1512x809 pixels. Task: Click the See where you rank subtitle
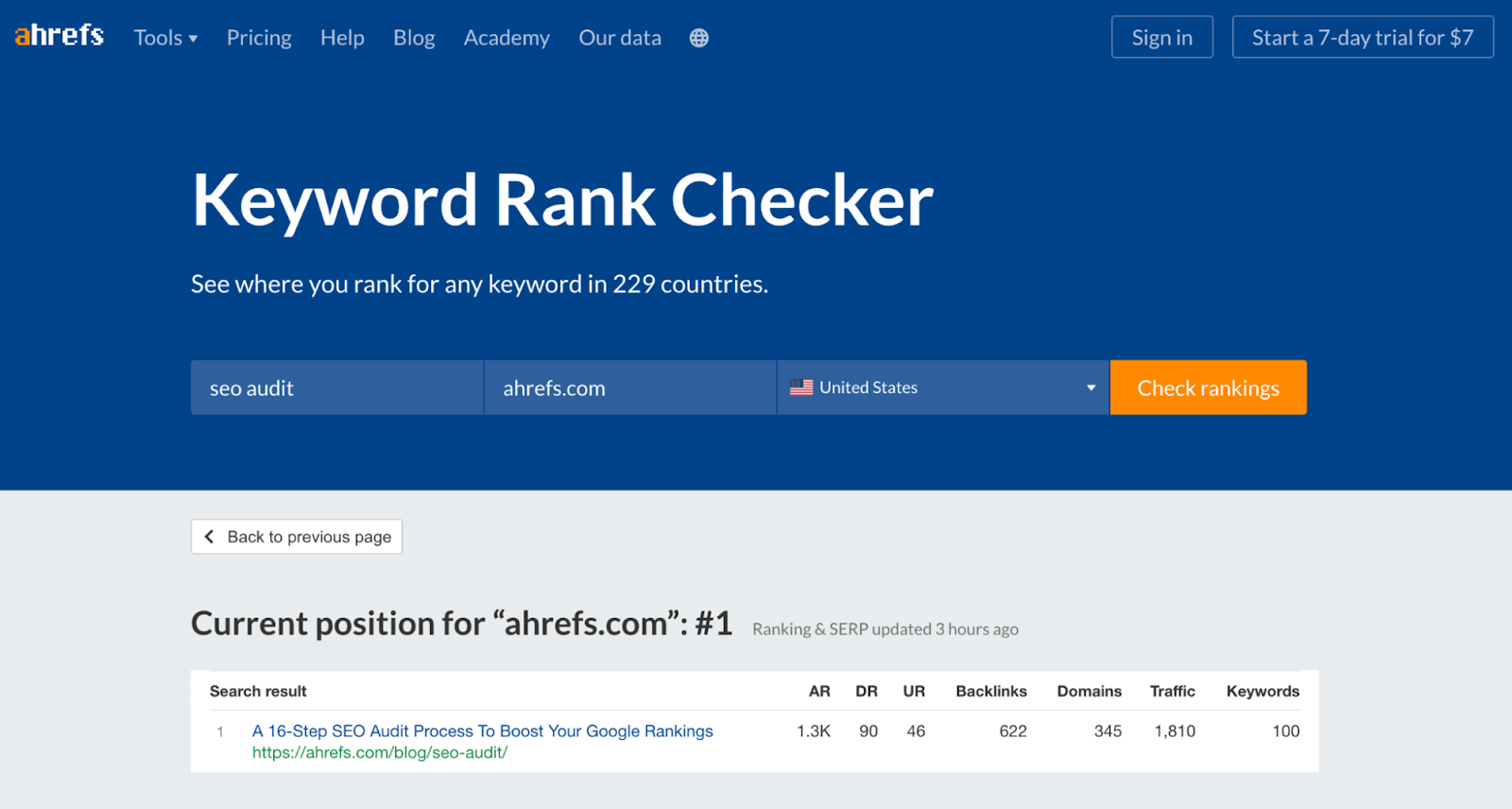click(479, 284)
